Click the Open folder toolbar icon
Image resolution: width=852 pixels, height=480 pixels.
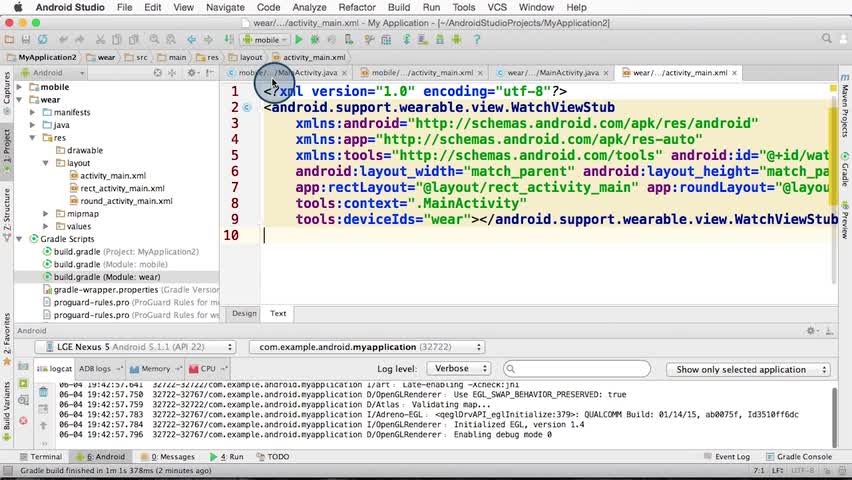[9, 40]
